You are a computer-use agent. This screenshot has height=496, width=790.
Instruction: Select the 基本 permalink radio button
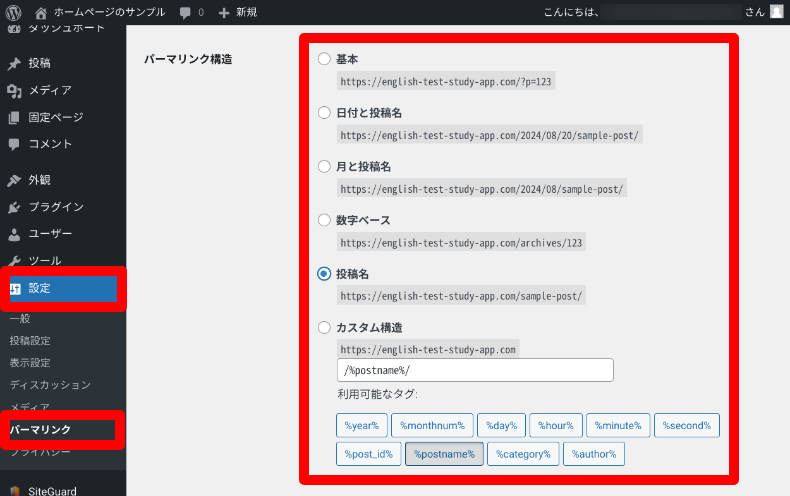[324, 59]
